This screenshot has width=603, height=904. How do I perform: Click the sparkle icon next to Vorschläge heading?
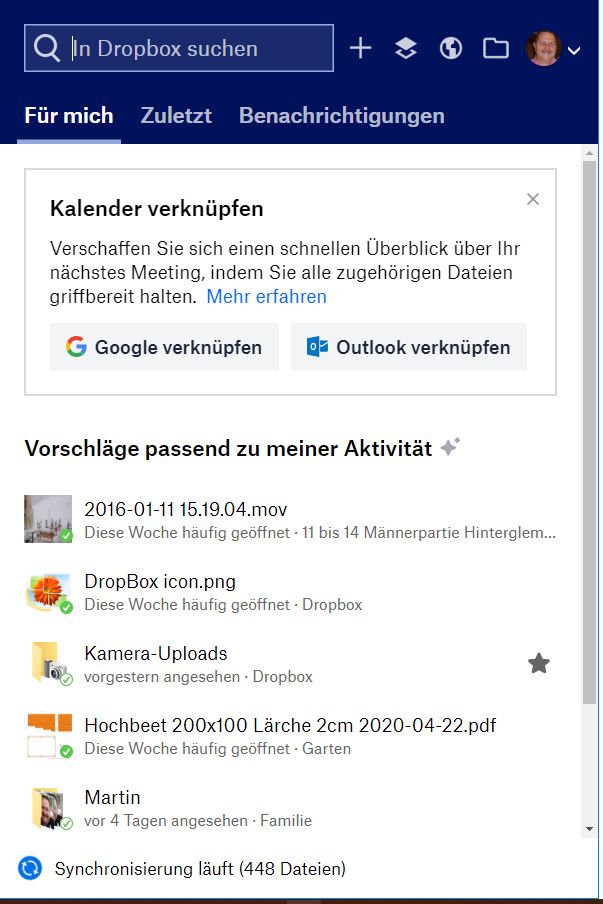click(447, 447)
